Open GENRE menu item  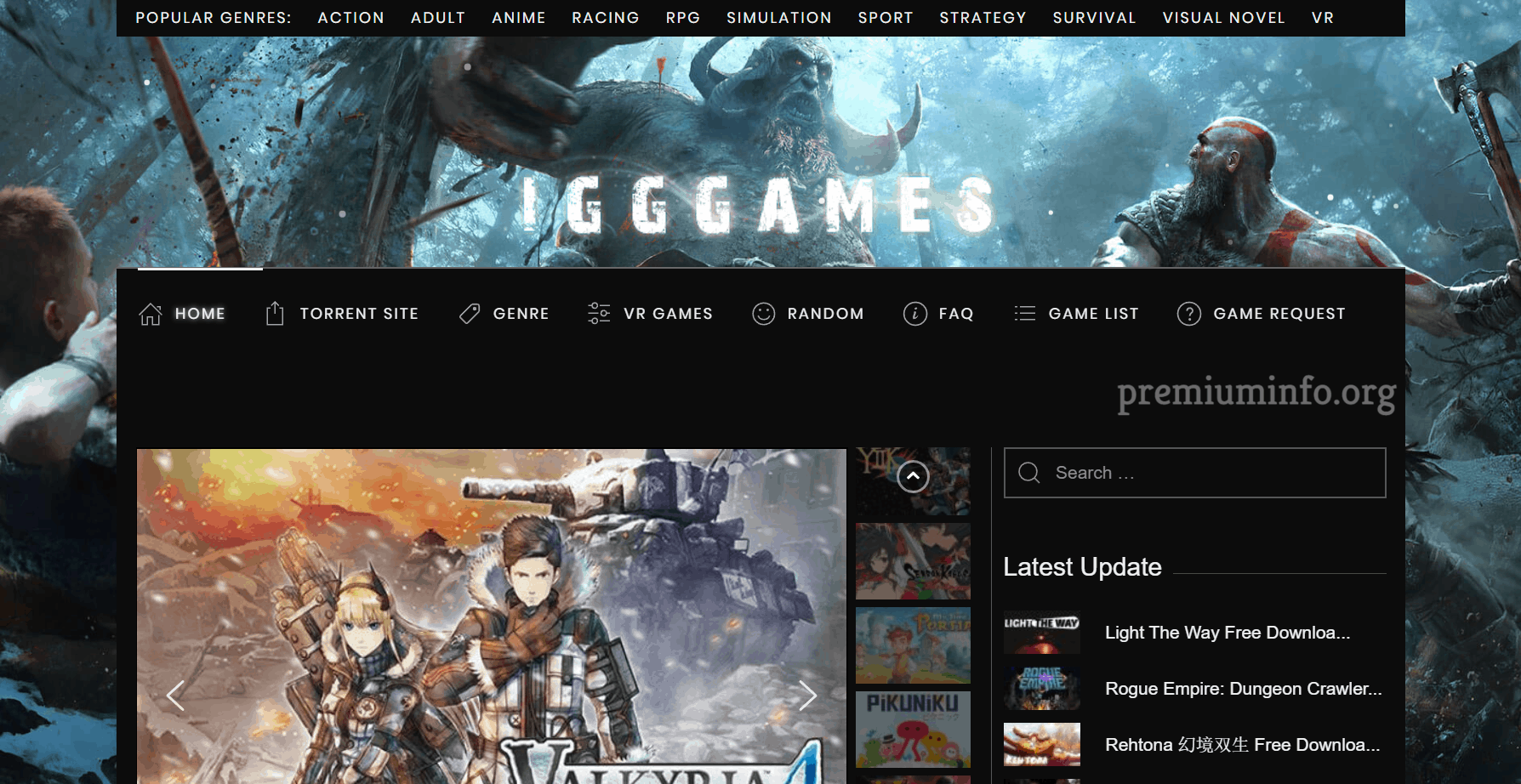click(x=521, y=314)
